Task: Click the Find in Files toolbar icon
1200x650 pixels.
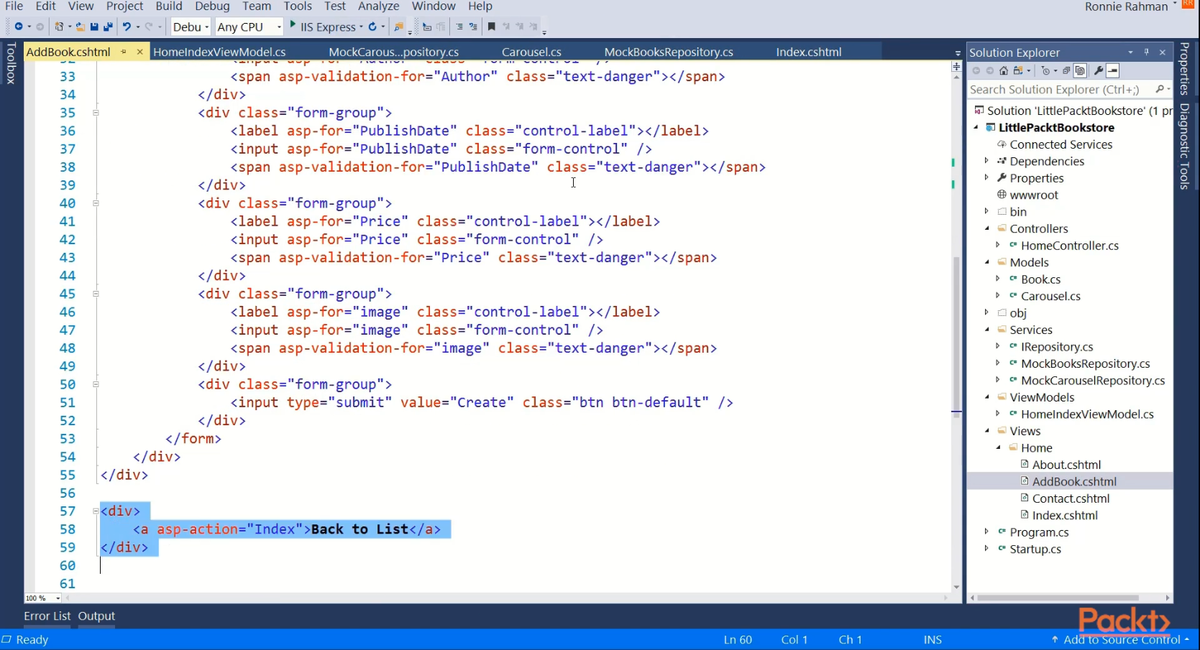Action: click(x=398, y=26)
